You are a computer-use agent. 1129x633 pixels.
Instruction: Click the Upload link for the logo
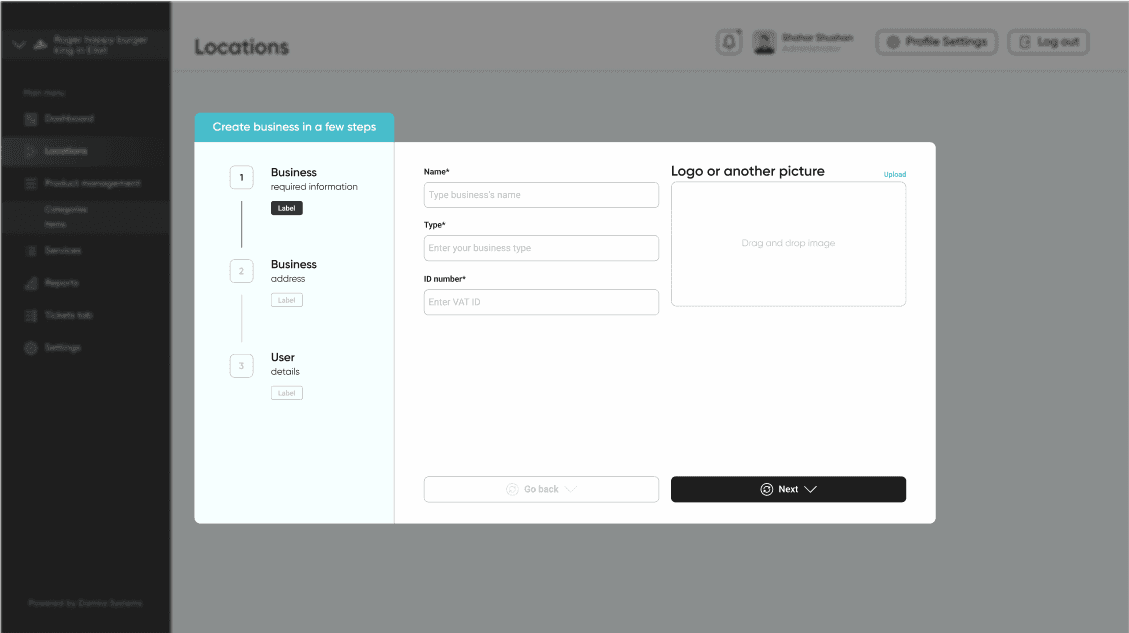pyautogui.click(x=894, y=174)
